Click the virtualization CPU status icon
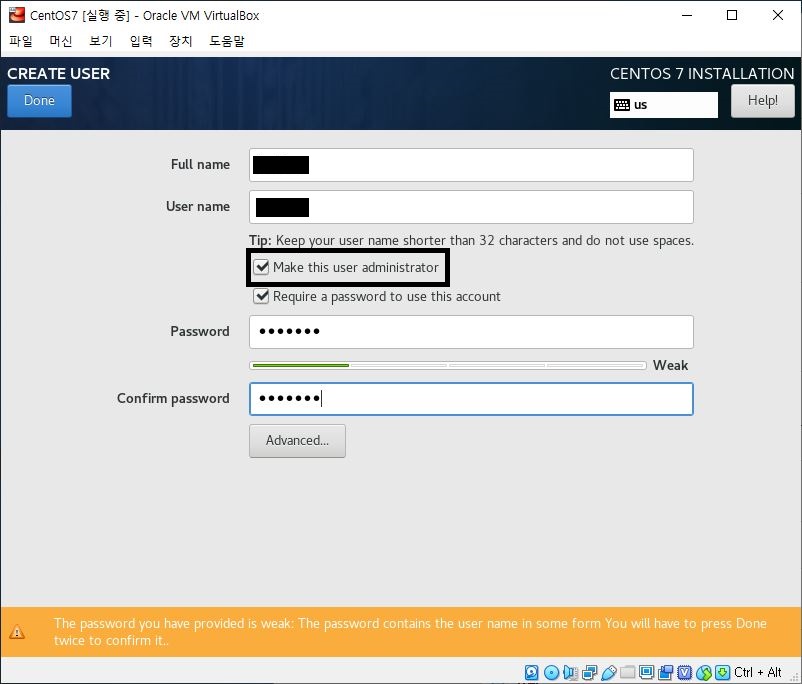This screenshot has width=802, height=684. [x=685, y=672]
